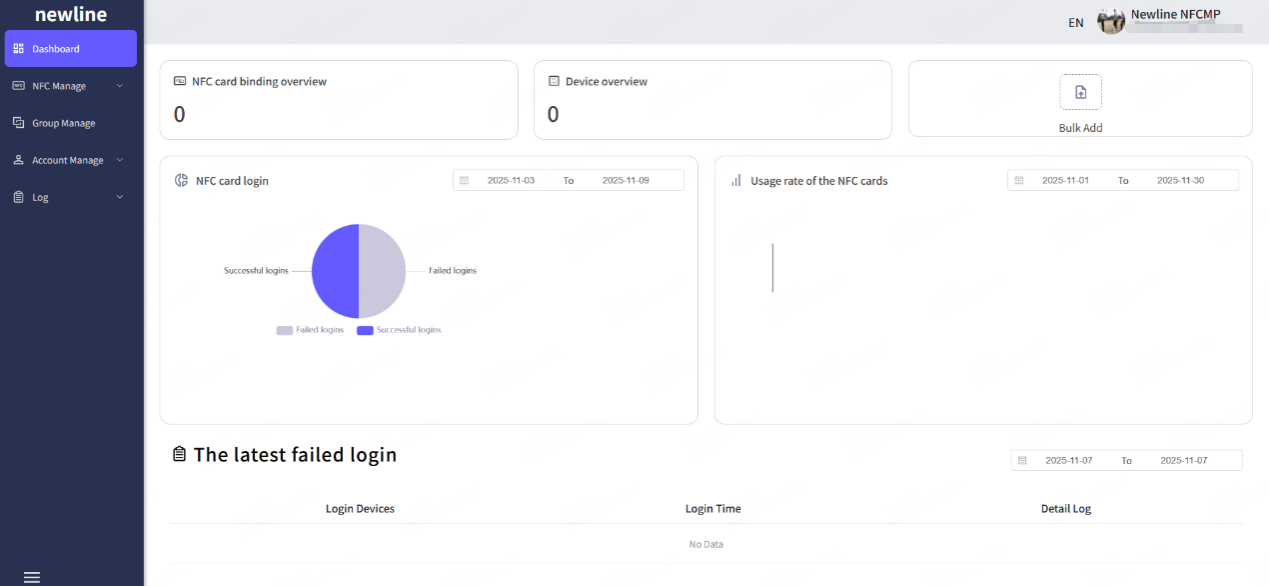Click the hamburger menu icon at sidebar bottom
The height and width of the screenshot is (586, 1269).
coord(31,577)
